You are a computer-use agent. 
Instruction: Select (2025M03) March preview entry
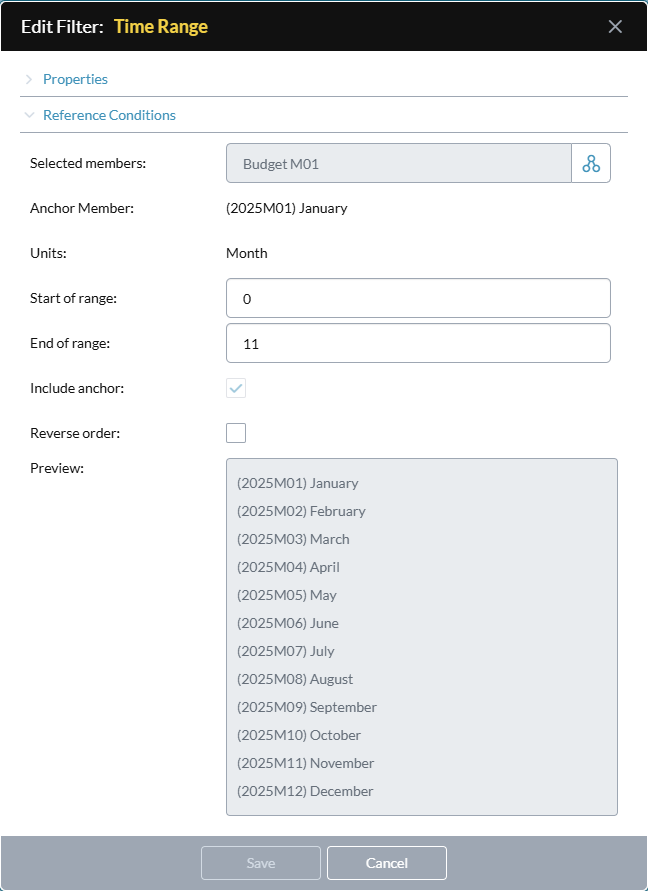(293, 539)
